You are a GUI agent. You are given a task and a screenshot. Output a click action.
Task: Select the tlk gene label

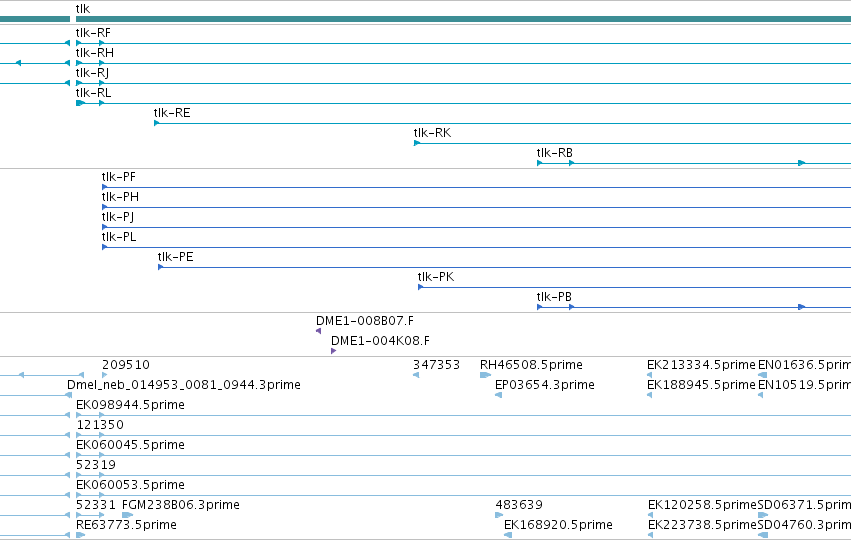point(83,9)
